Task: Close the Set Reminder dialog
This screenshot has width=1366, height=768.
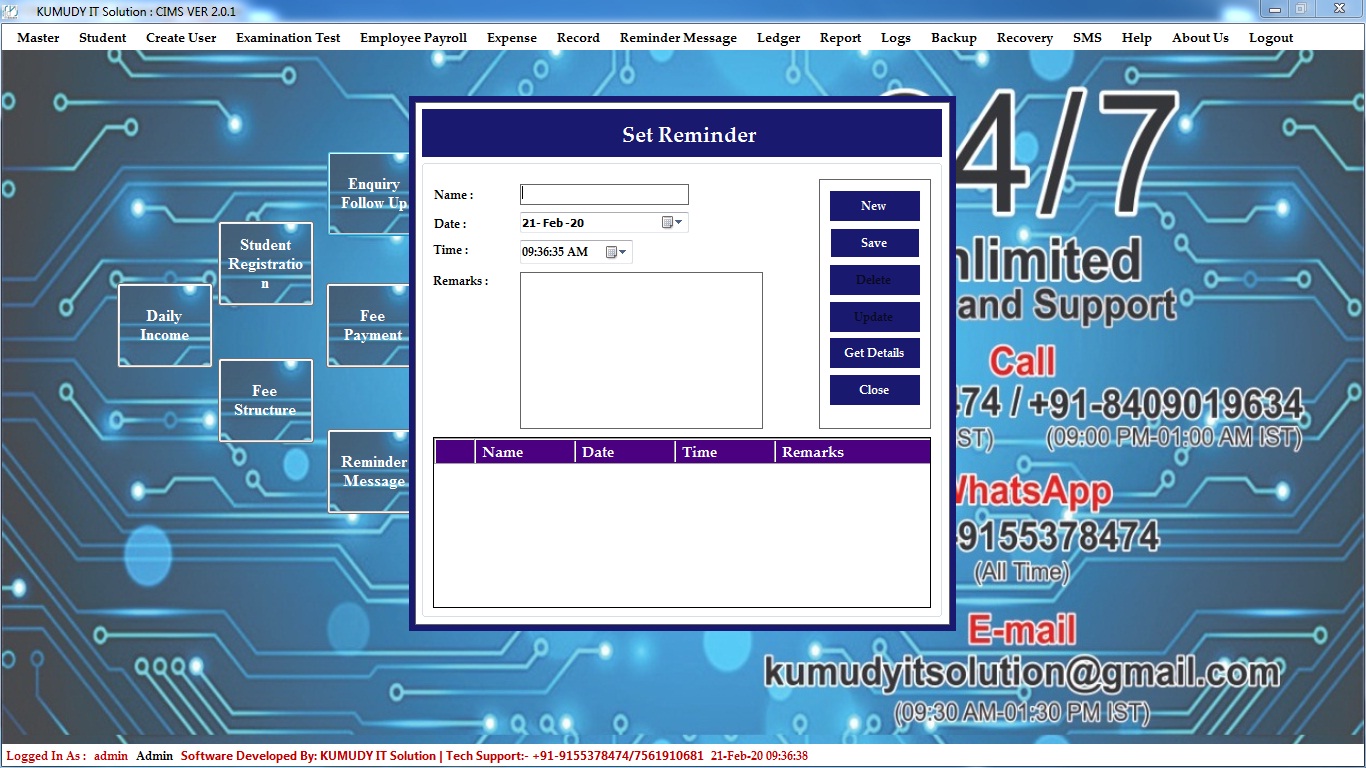Action: click(x=874, y=390)
